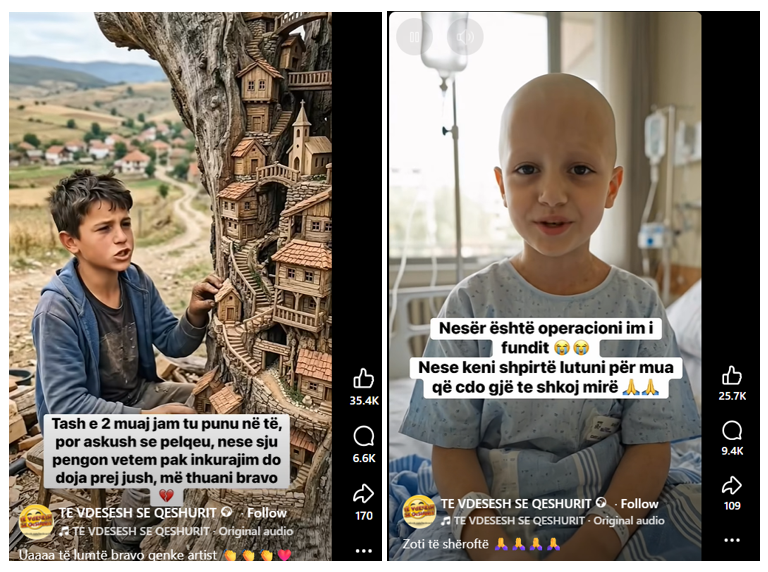Share the wood carving reel

point(363,494)
